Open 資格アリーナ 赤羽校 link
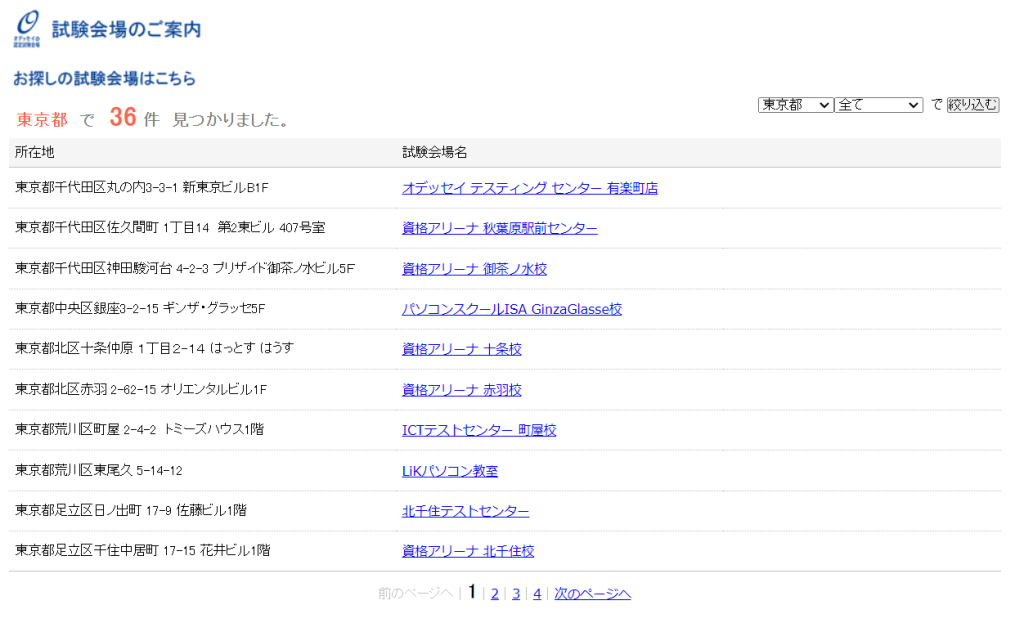The width and height of the screenshot is (1024, 632). (x=462, y=390)
